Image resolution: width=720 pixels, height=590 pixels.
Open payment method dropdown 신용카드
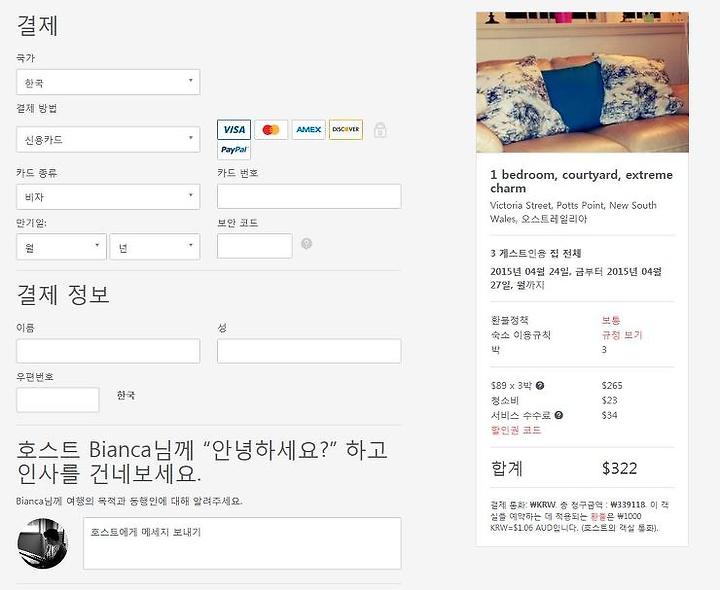click(x=108, y=140)
